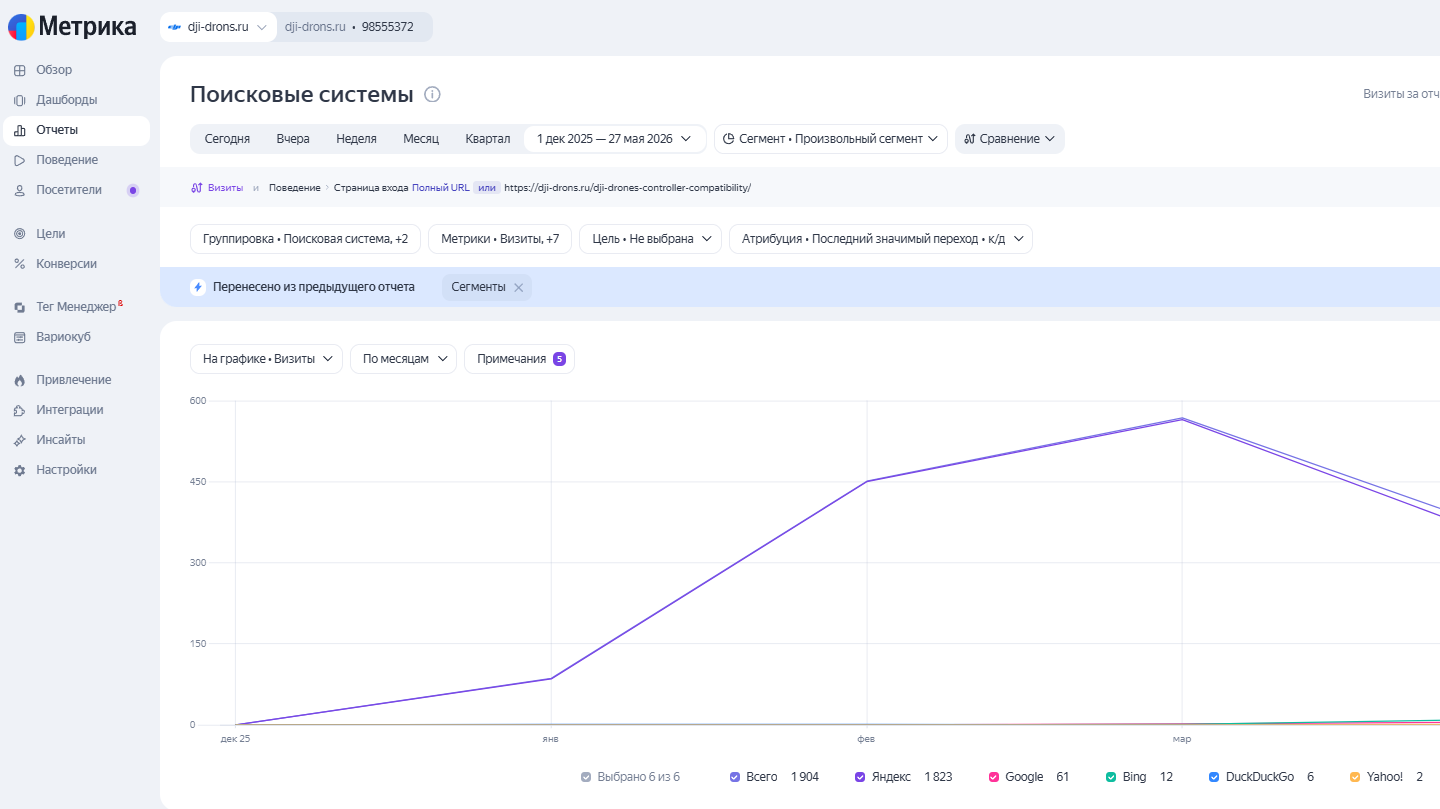Select the Неделя period tab

point(356,139)
